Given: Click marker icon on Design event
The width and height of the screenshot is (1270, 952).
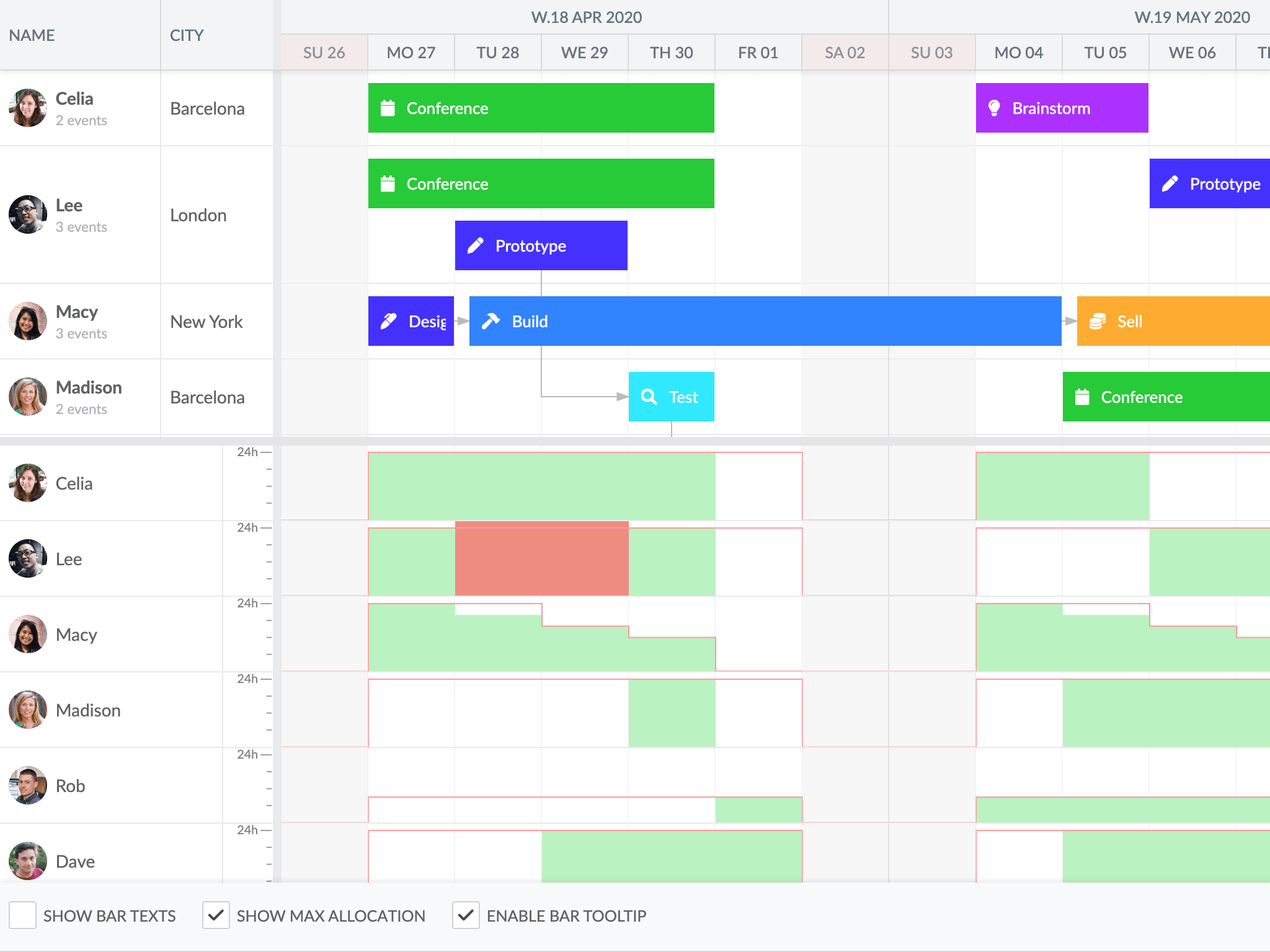Looking at the screenshot, I should 388,321.
